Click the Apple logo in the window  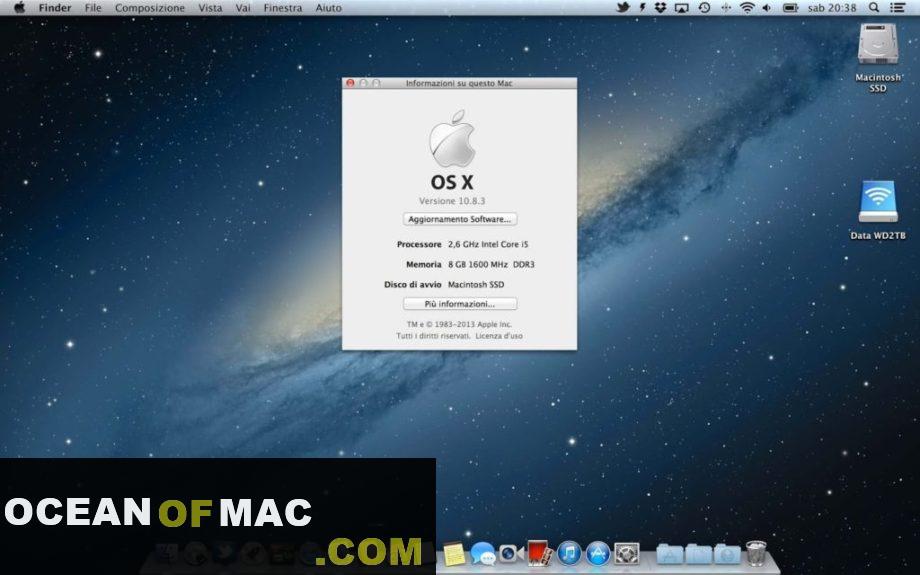[x=452, y=138]
